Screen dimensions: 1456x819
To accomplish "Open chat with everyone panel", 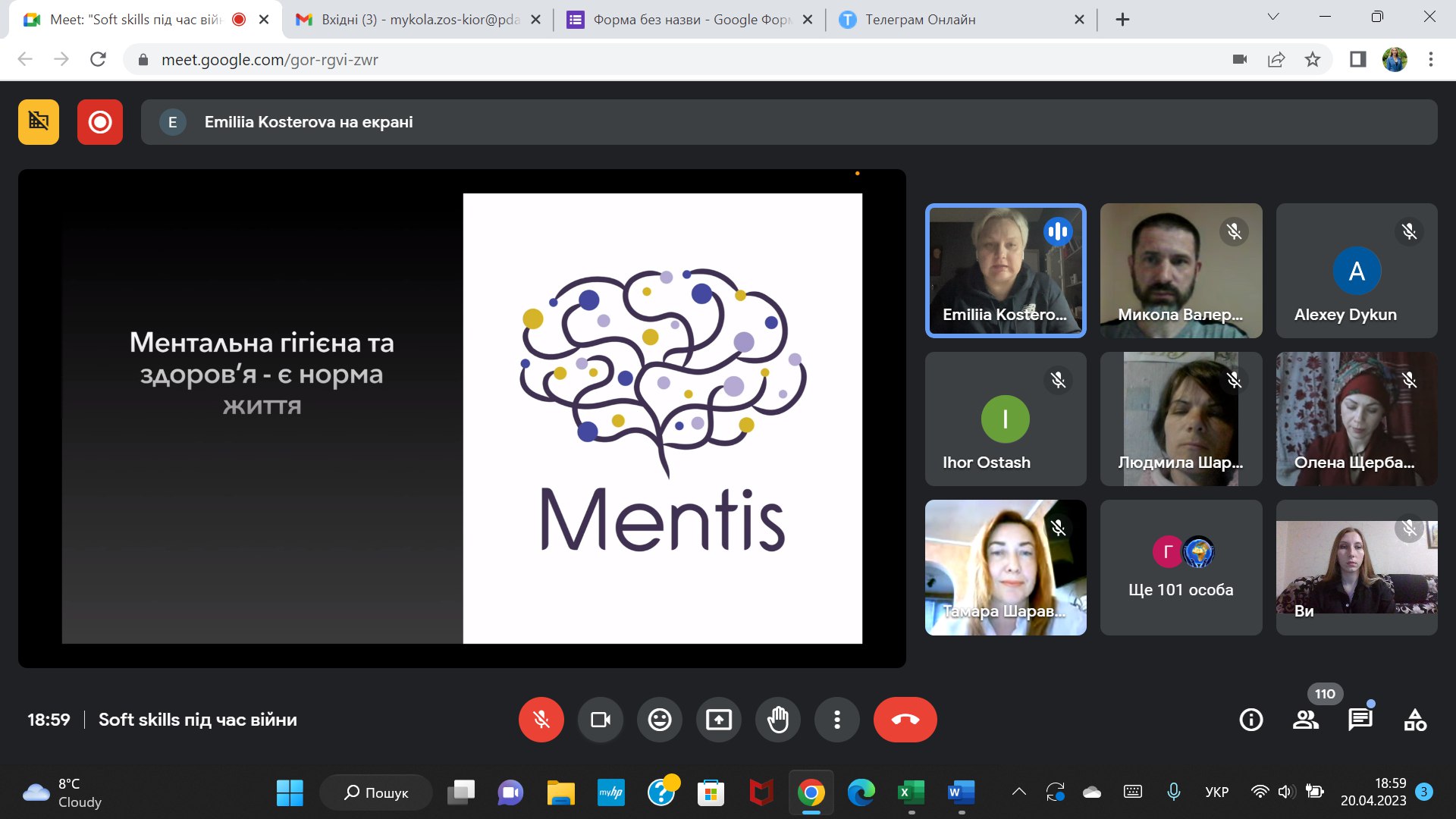I will point(1360,719).
